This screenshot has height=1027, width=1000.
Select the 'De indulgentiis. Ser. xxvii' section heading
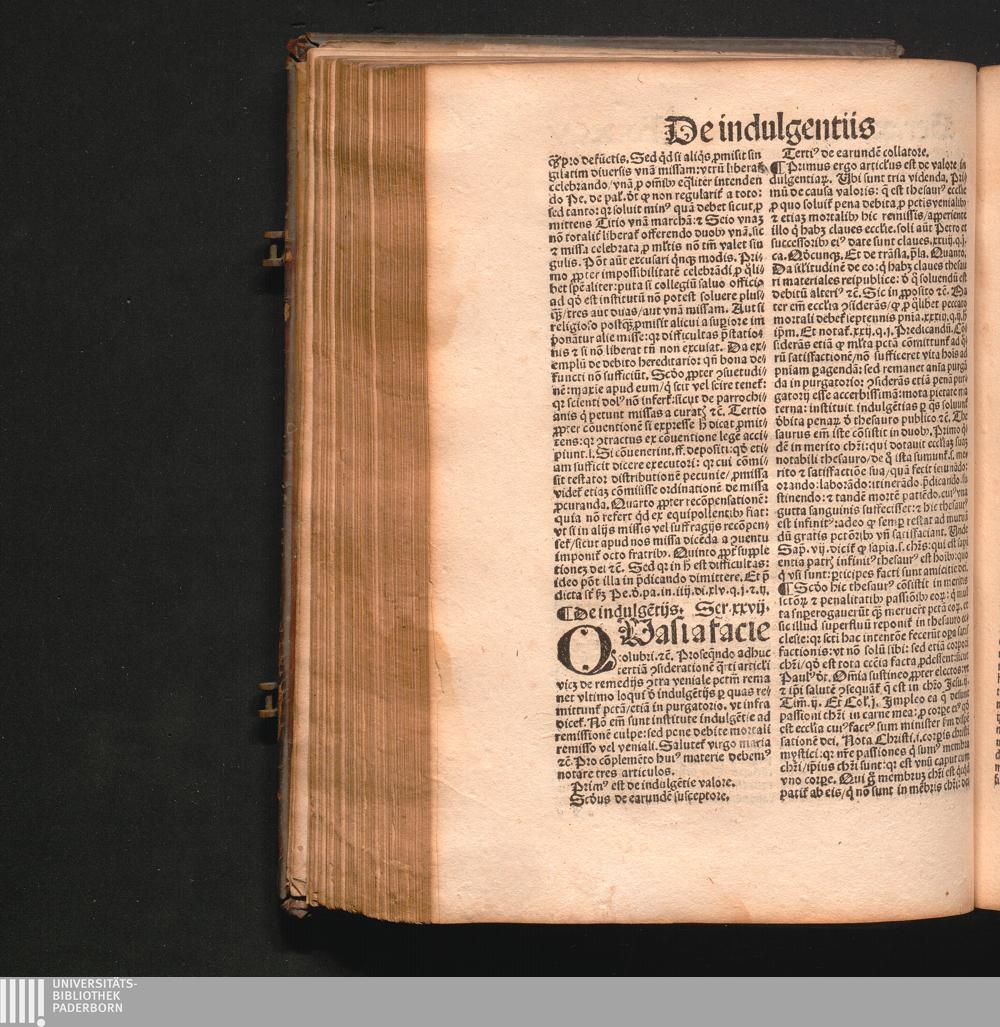[661, 608]
